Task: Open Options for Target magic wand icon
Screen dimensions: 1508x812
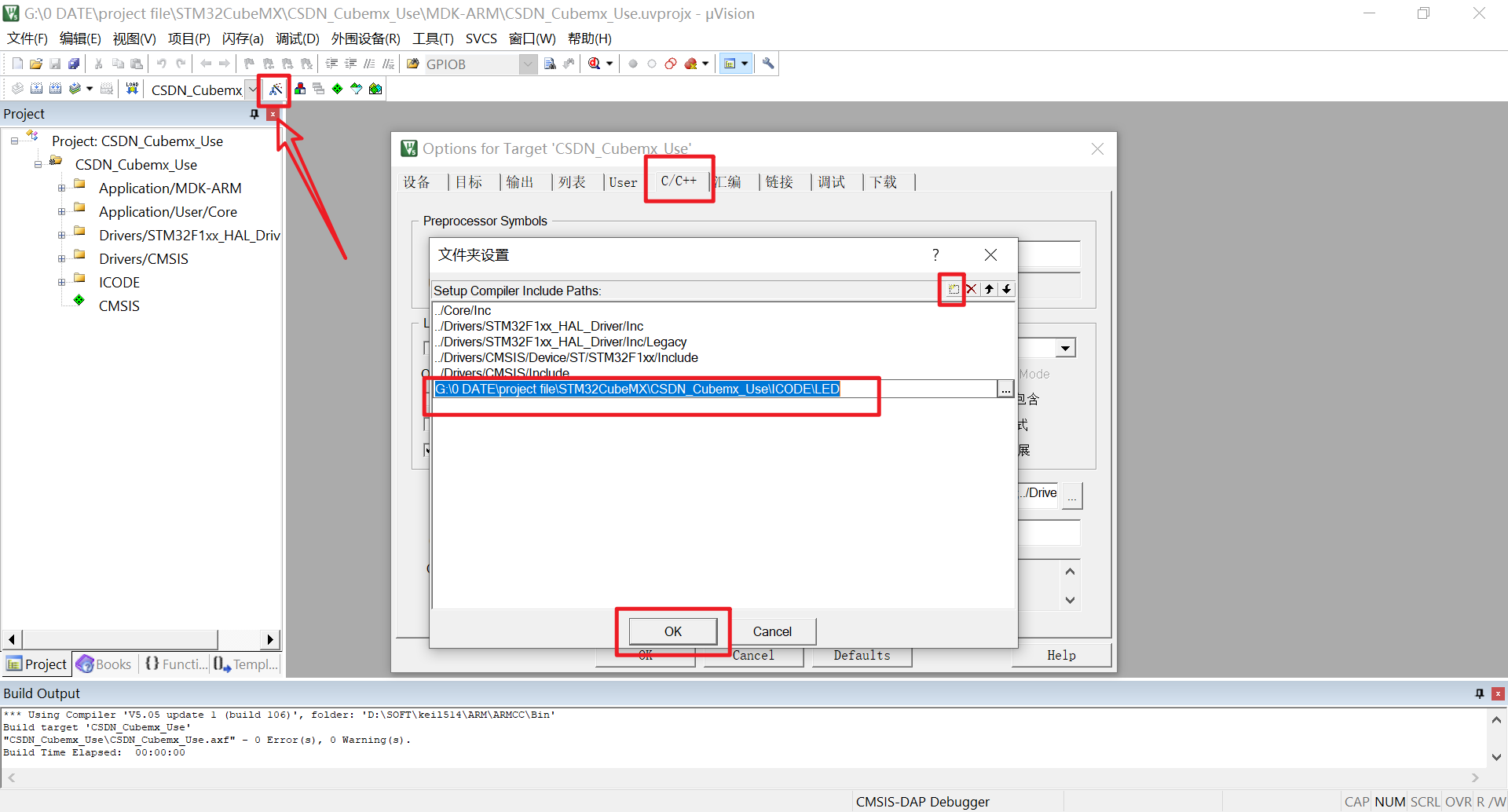Action: click(x=275, y=90)
